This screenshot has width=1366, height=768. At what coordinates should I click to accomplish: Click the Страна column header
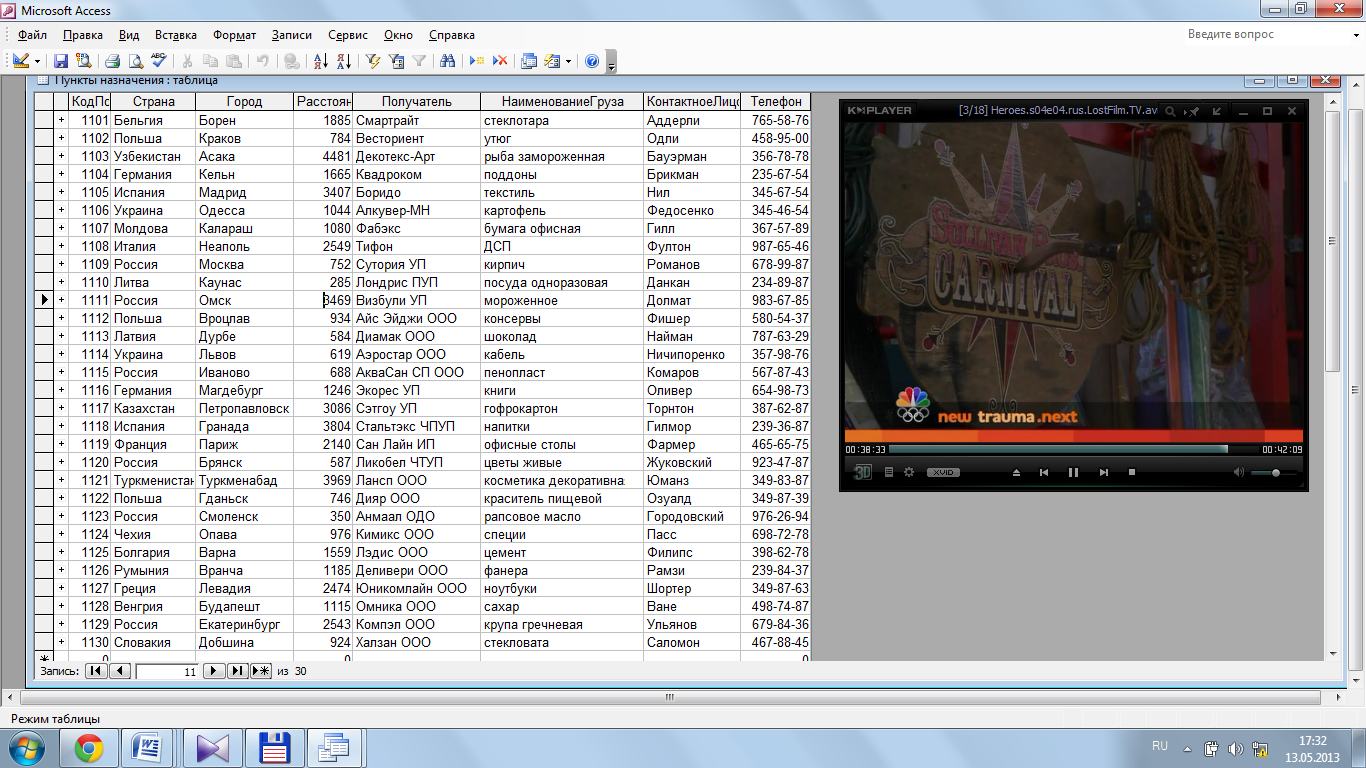coord(153,101)
